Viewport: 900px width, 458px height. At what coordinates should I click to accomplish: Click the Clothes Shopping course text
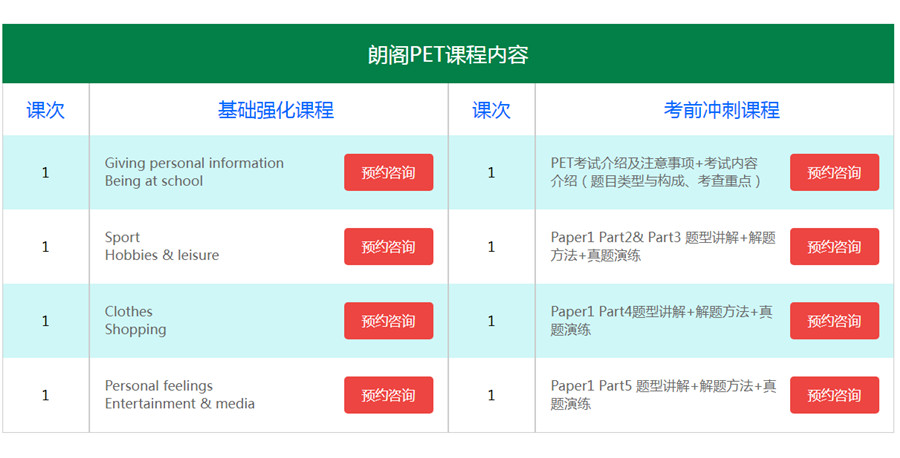[x=135, y=320]
